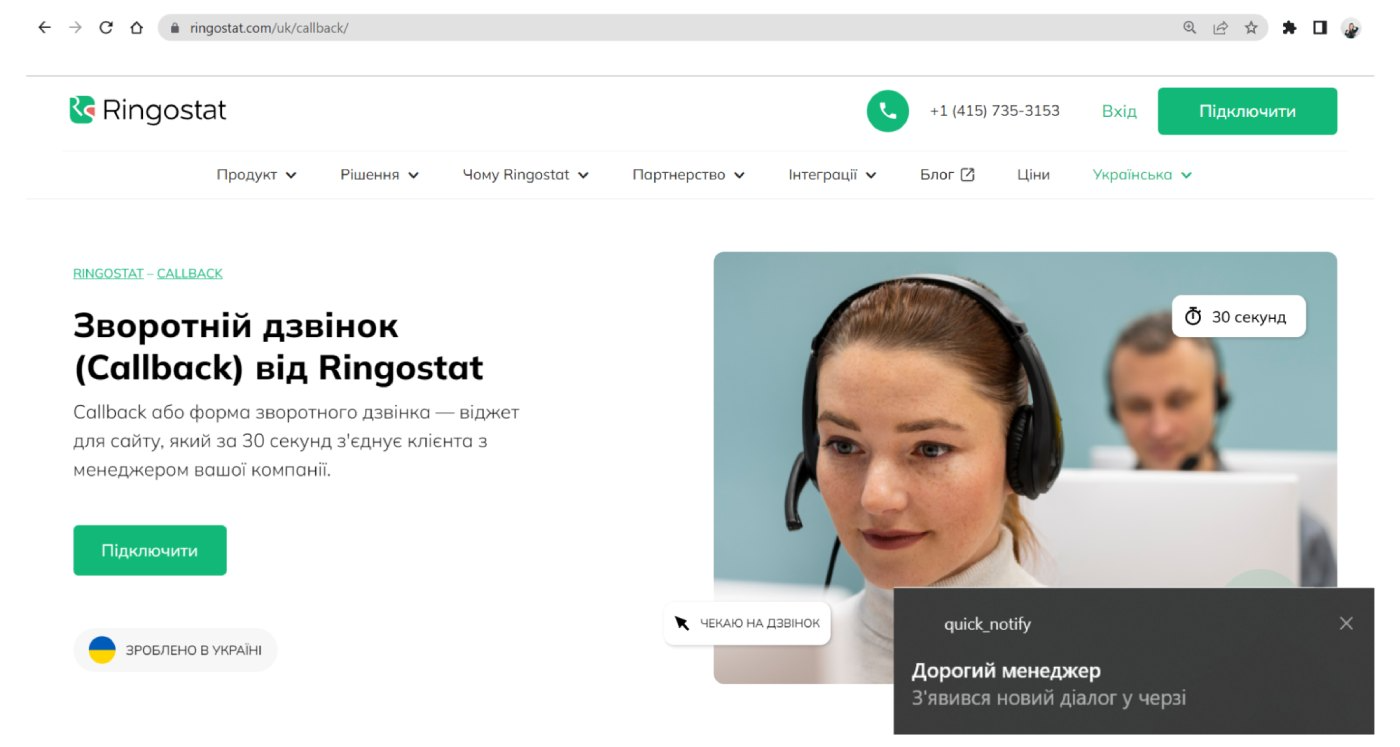The width and height of the screenshot is (1400, 747).
Task: Click the stopwatch icon beside 30 секунд
Action: pyautogui.click(x=1193, y=317)
